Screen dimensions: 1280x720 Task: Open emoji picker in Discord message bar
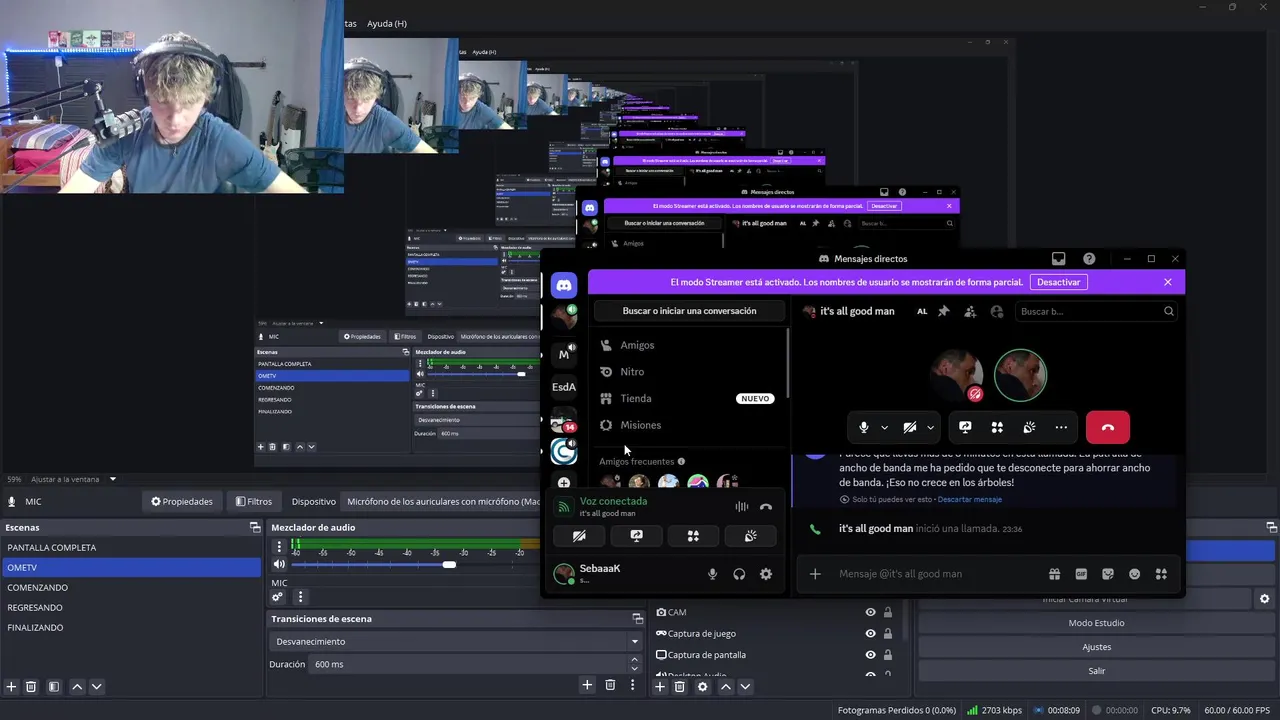[1134, 574]
